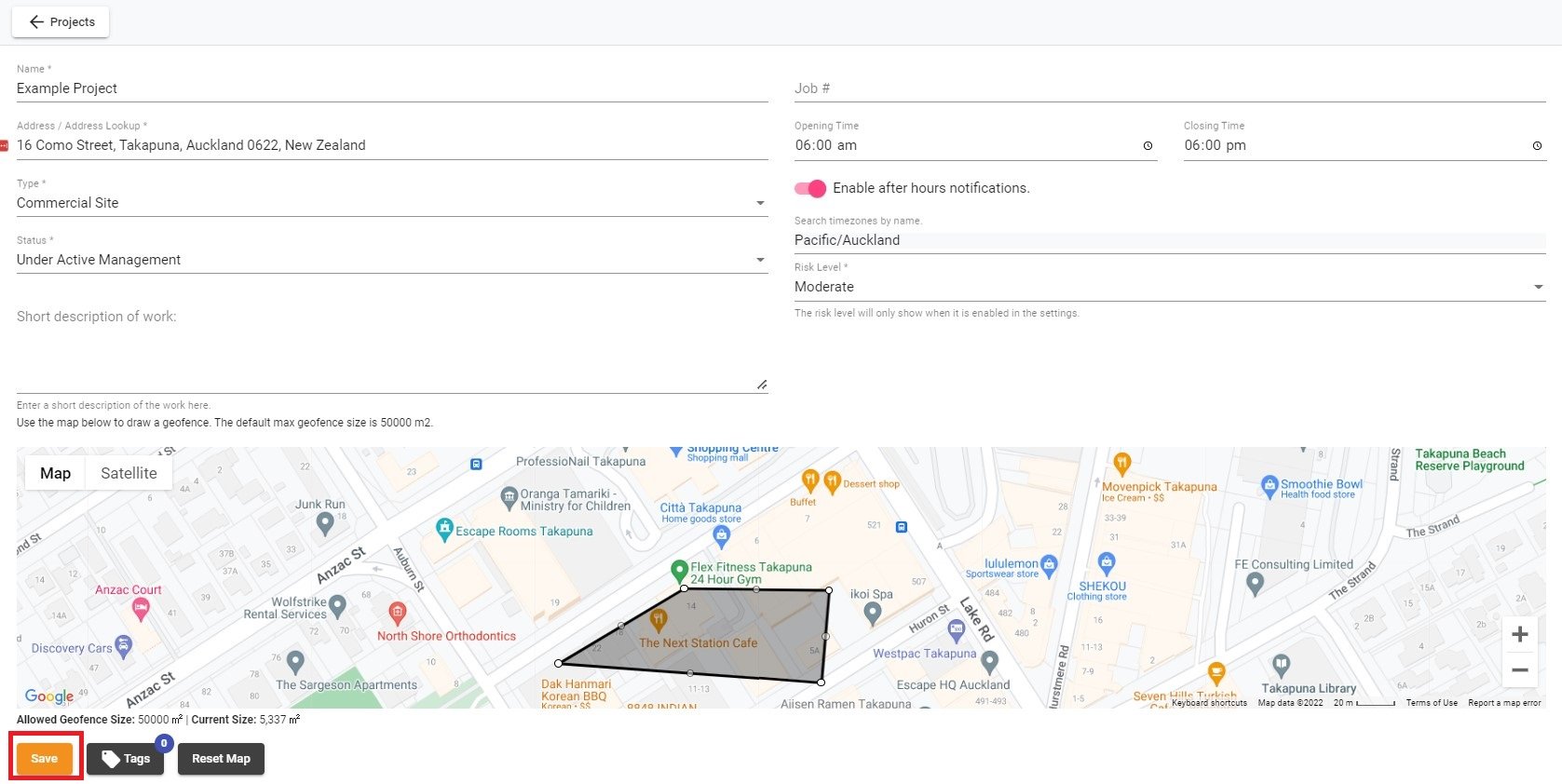
Task: Zoom out on the map
Action: click(1520, 669)
